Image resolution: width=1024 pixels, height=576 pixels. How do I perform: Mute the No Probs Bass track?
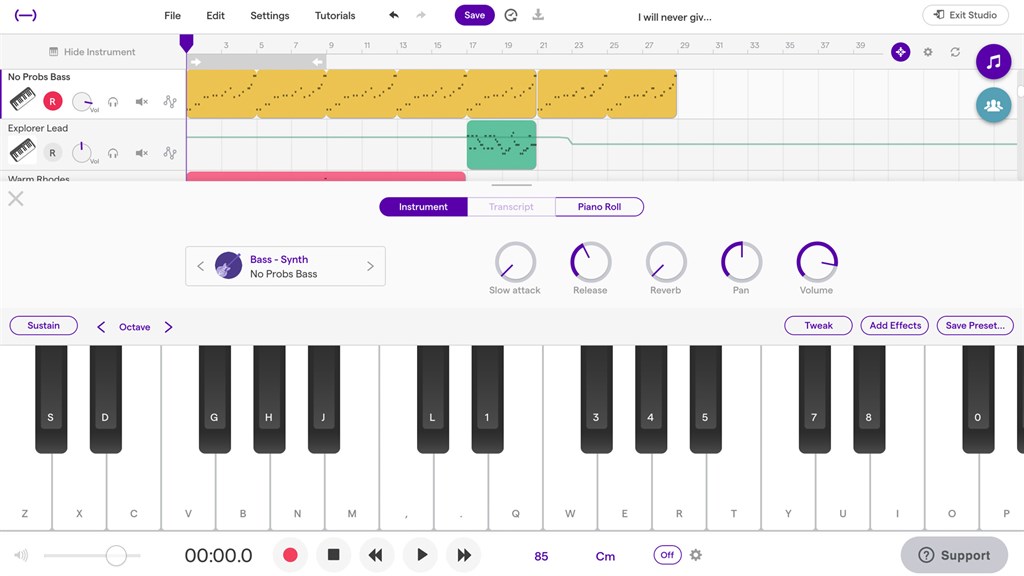point(141,101)
